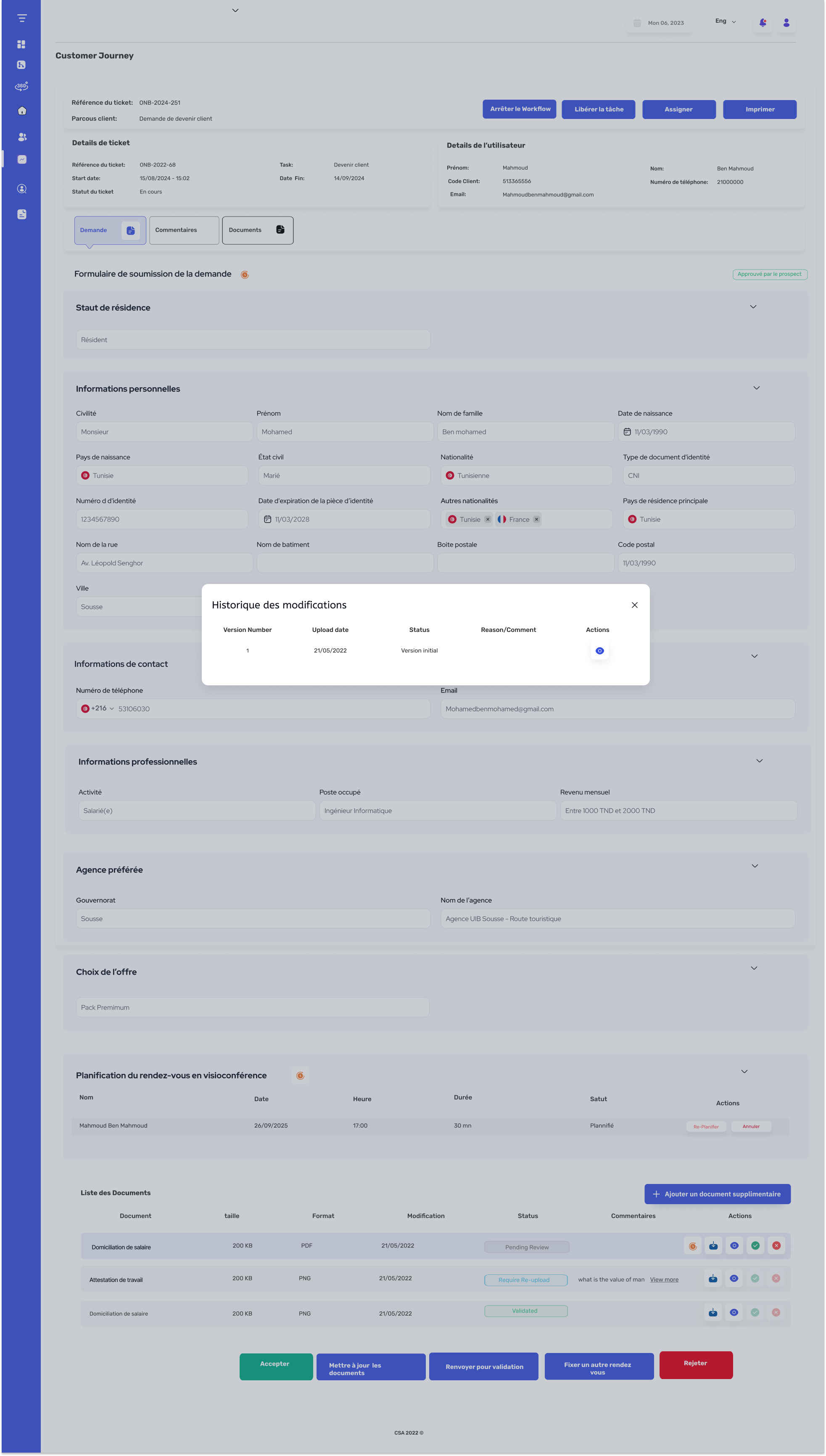View version 1 in modification history

coord(599,651)
